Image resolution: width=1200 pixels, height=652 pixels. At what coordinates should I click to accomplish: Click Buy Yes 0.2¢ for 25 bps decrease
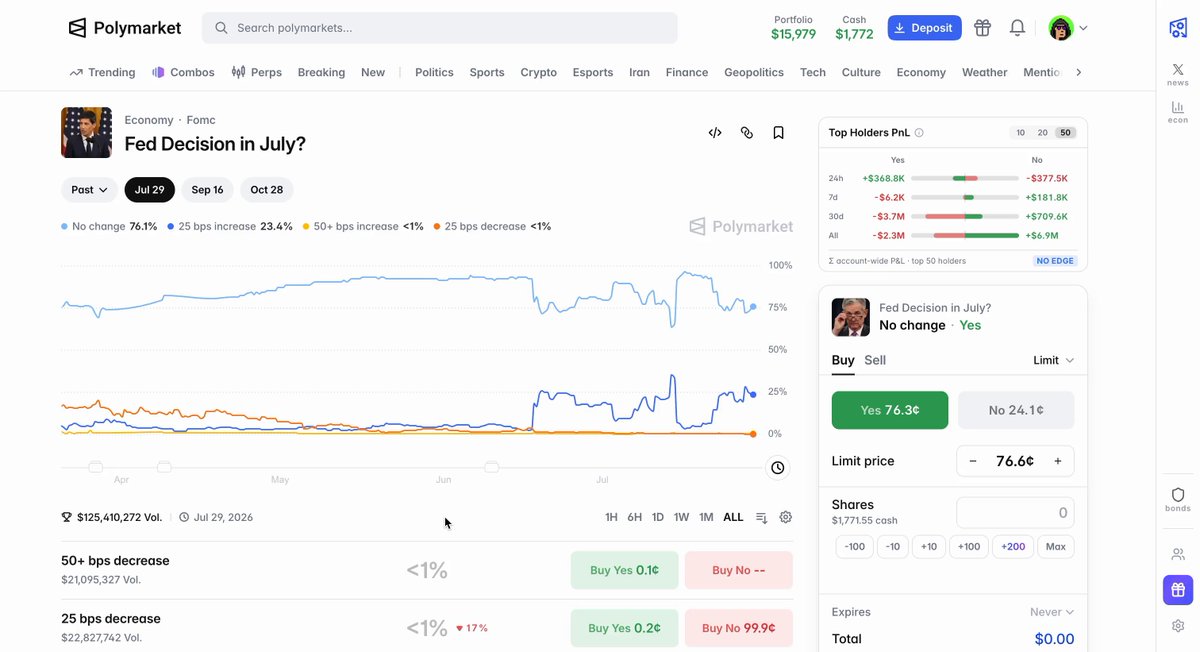tap(624, 628)
